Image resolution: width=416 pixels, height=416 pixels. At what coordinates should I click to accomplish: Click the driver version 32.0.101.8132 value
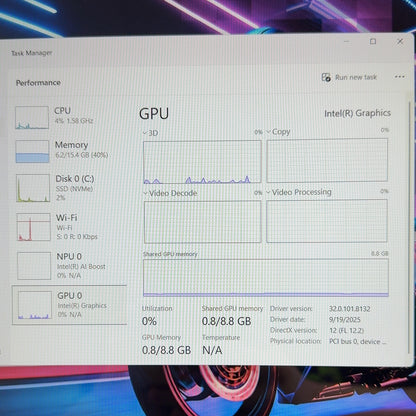(350, 309)
